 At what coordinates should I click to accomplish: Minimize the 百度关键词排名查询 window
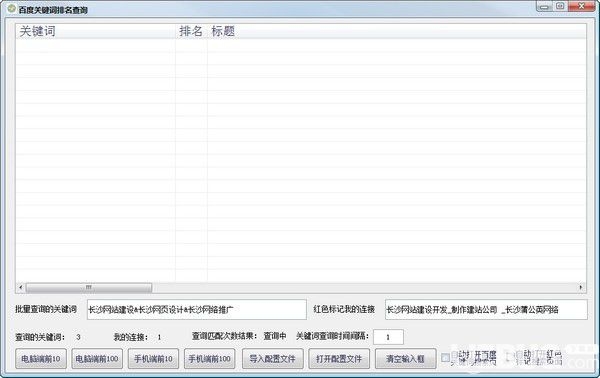(x=545, y=7)
